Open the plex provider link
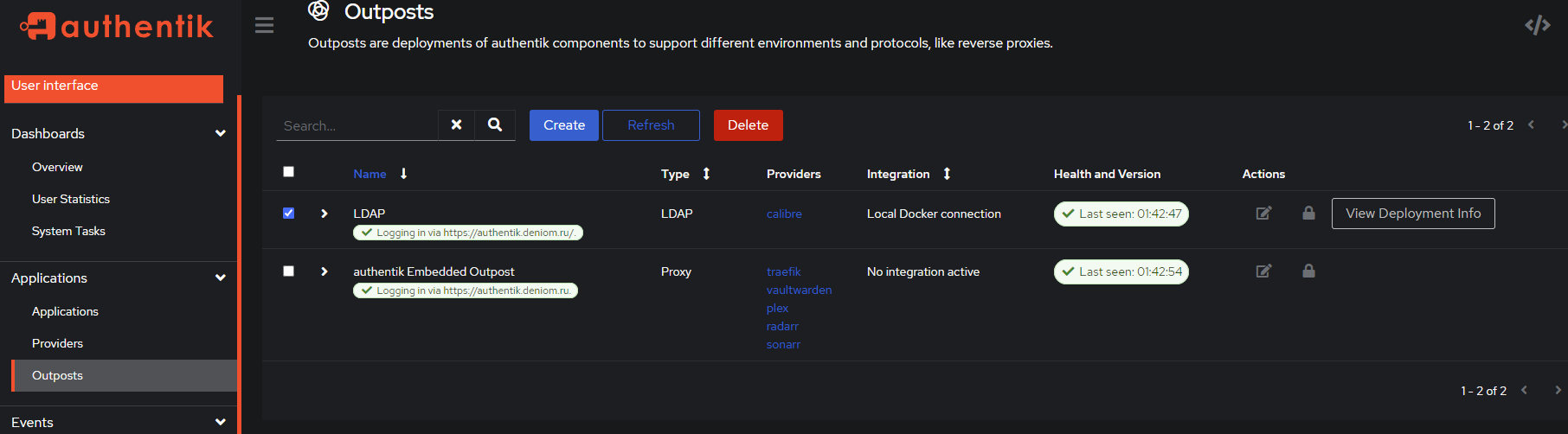The height and width of the screenshot is (434, 1568). click(x=777, y=308)
